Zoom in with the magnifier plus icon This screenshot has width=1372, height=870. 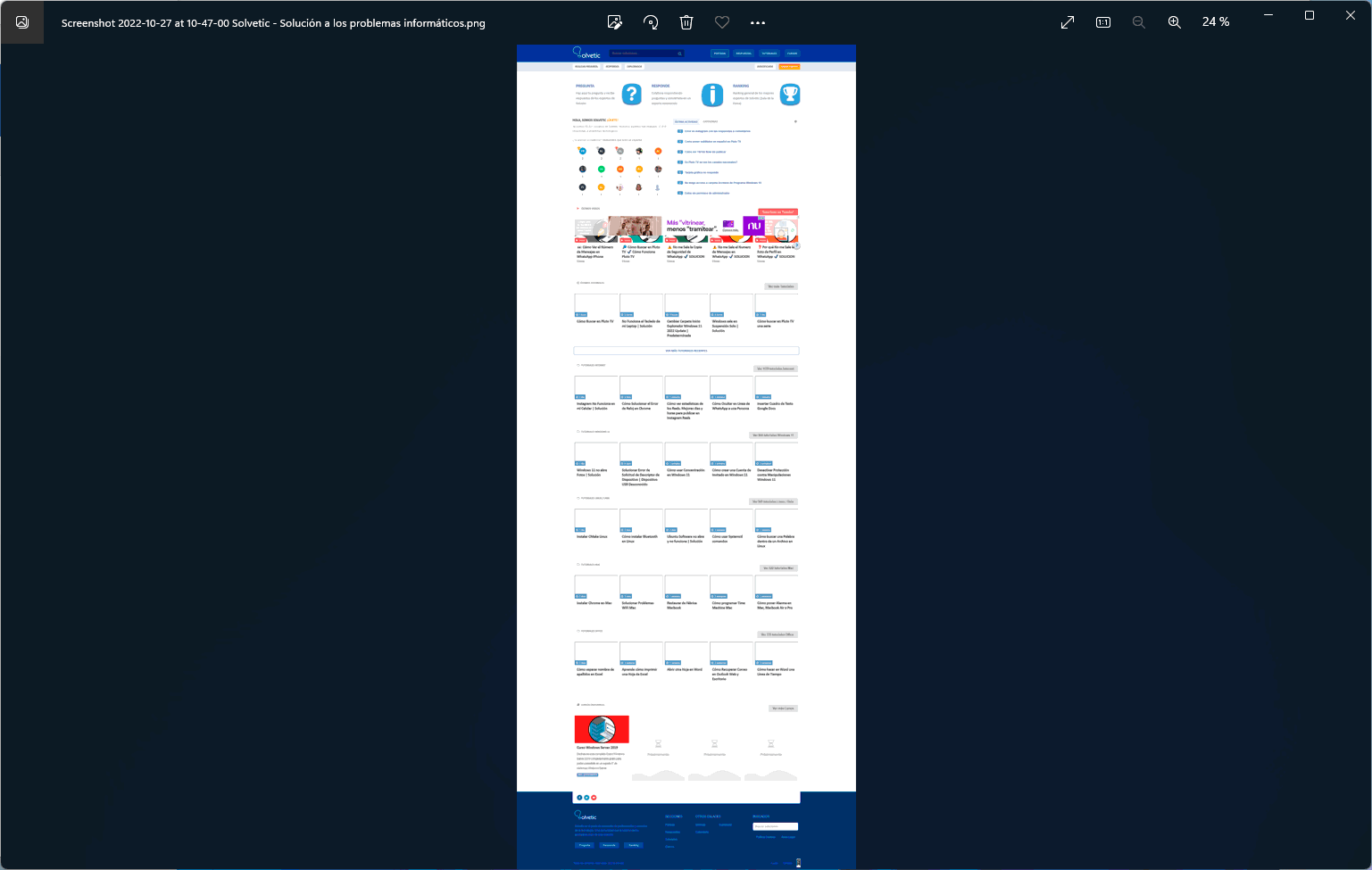(1175, 21)
